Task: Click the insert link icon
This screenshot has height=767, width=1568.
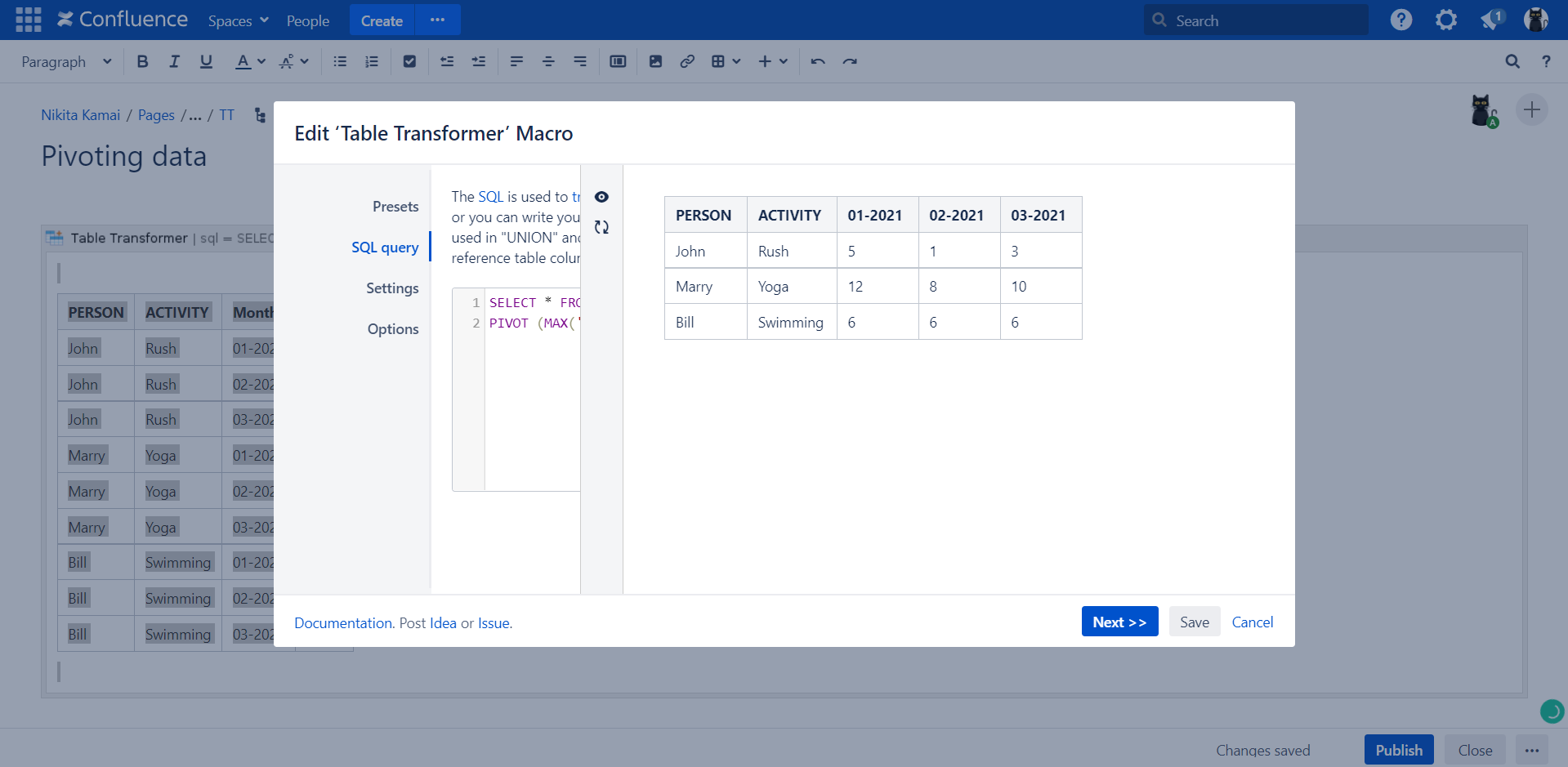Action: pos(687,61)
